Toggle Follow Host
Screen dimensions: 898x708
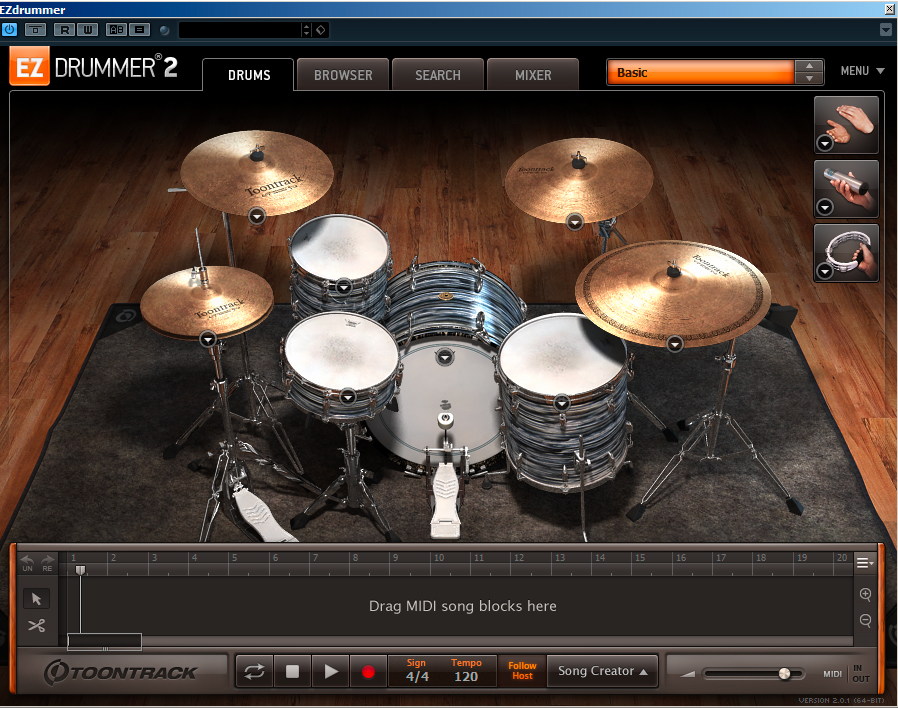click(x=522, y=671)
